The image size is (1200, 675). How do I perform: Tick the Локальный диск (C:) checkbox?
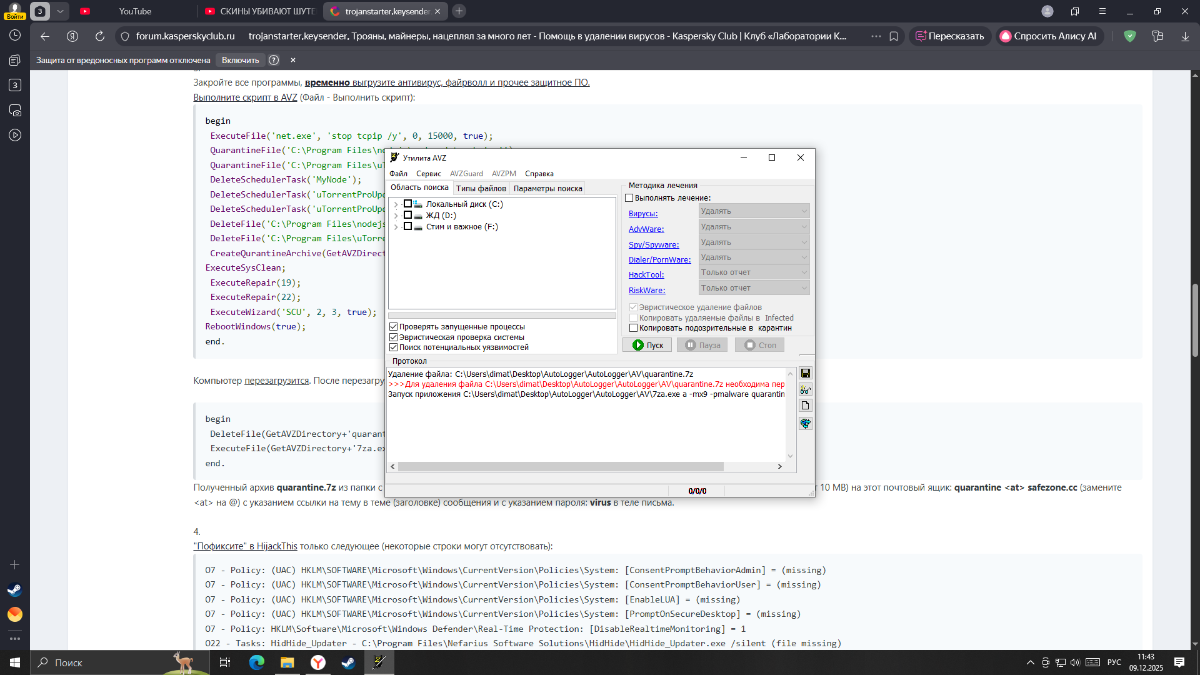pyautogui.click(x=407, y=204)
